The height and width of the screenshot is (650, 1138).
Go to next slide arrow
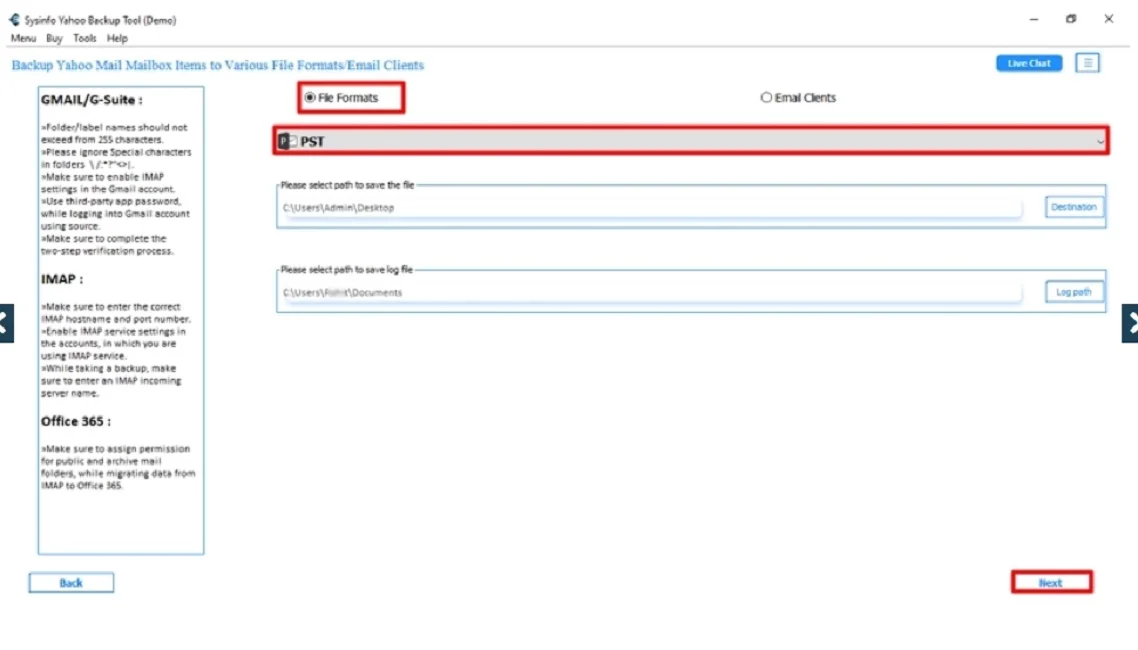tap(1130, 324)
